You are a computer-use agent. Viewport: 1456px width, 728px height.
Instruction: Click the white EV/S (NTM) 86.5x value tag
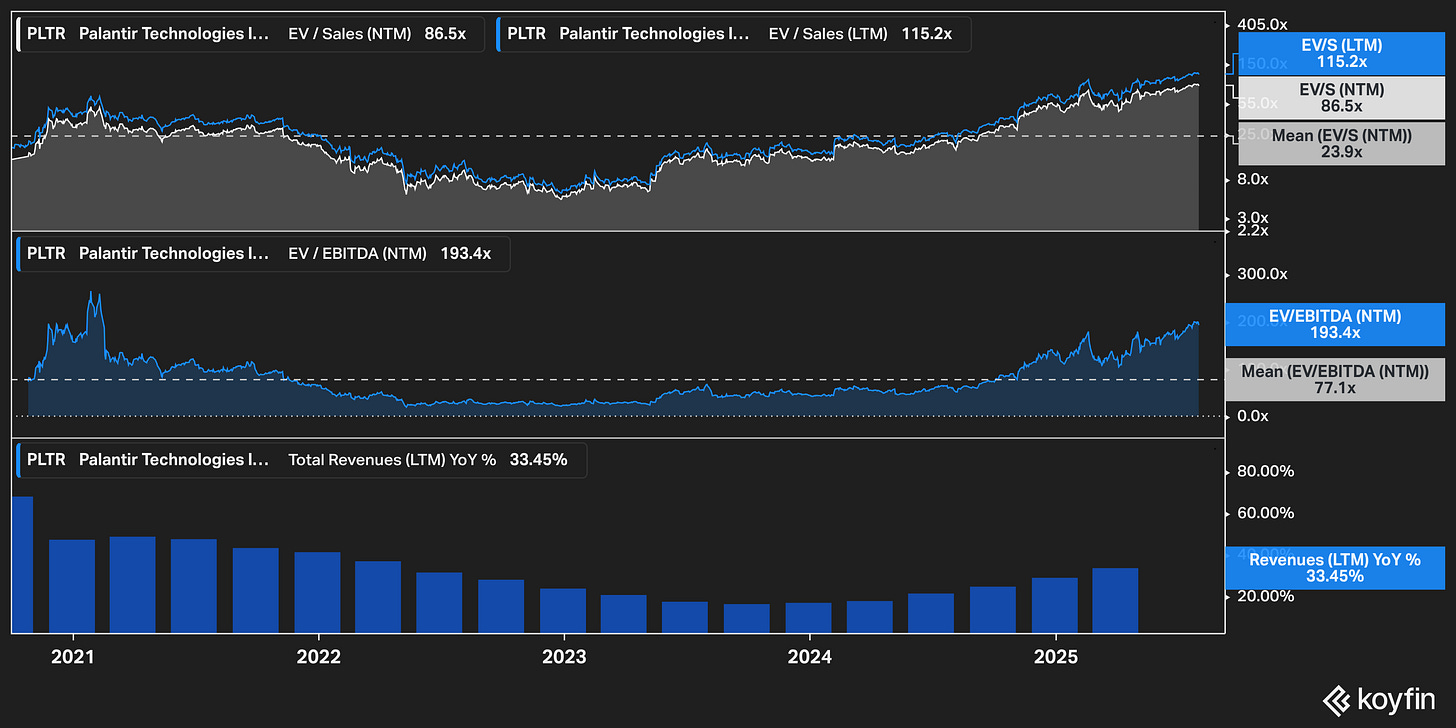(1344, 98)
